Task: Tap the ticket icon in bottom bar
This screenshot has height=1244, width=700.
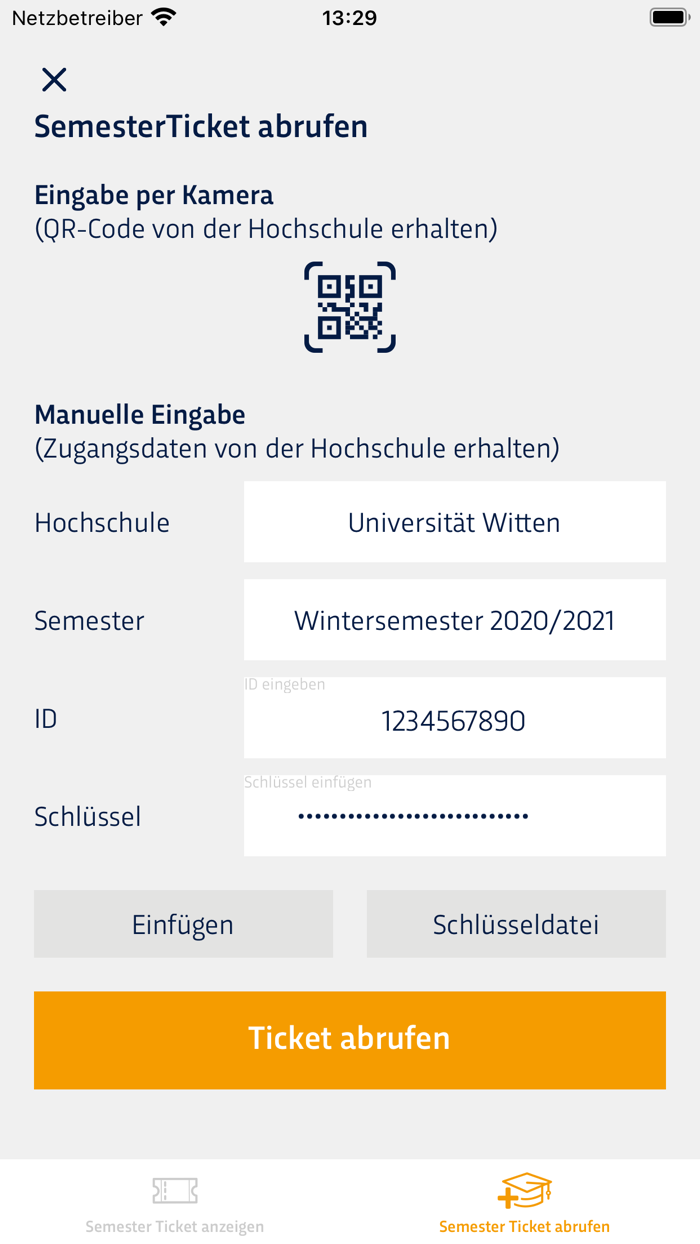Action: (x=175, y=1190)
